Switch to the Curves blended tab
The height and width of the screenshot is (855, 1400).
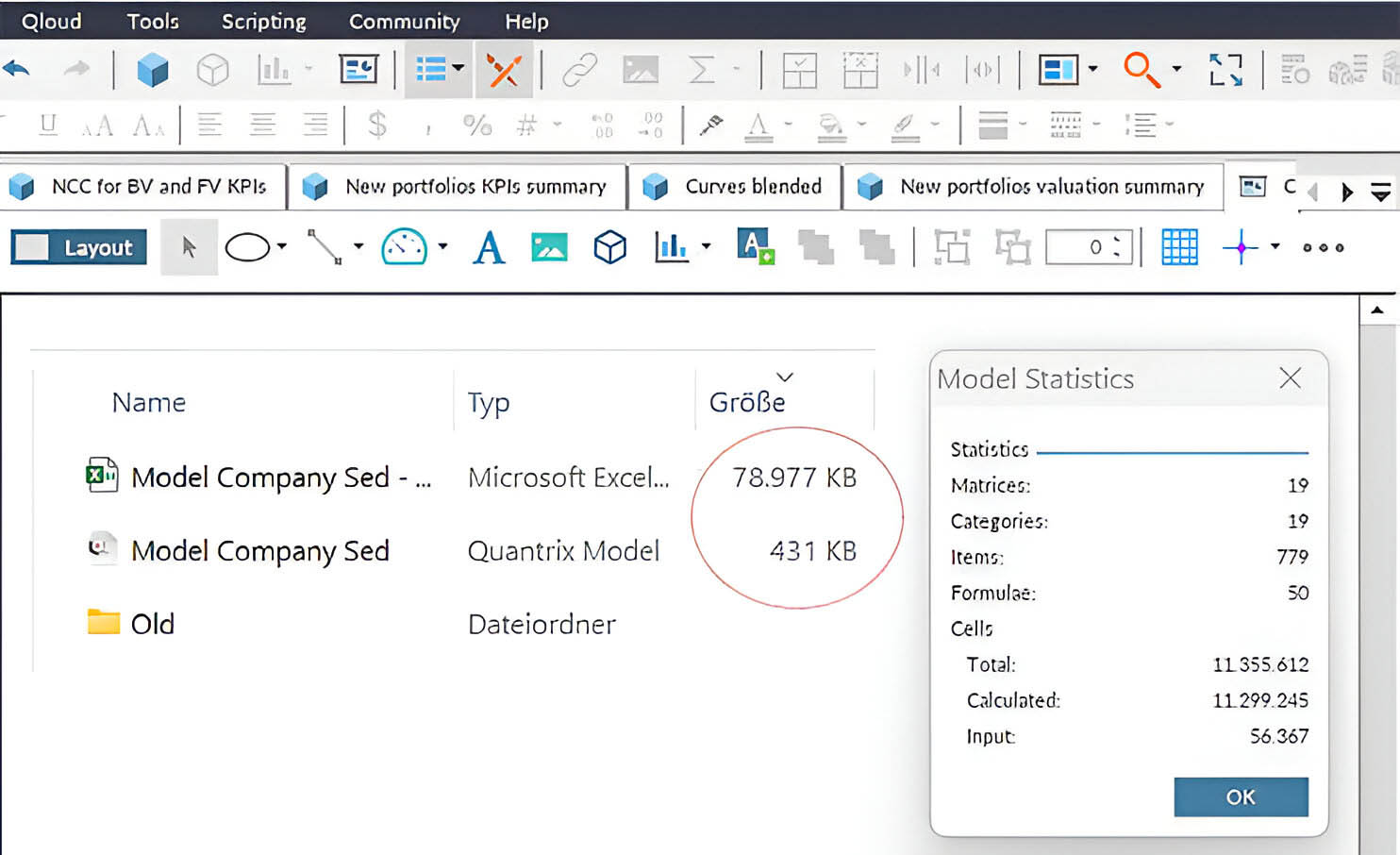(735, 187)
